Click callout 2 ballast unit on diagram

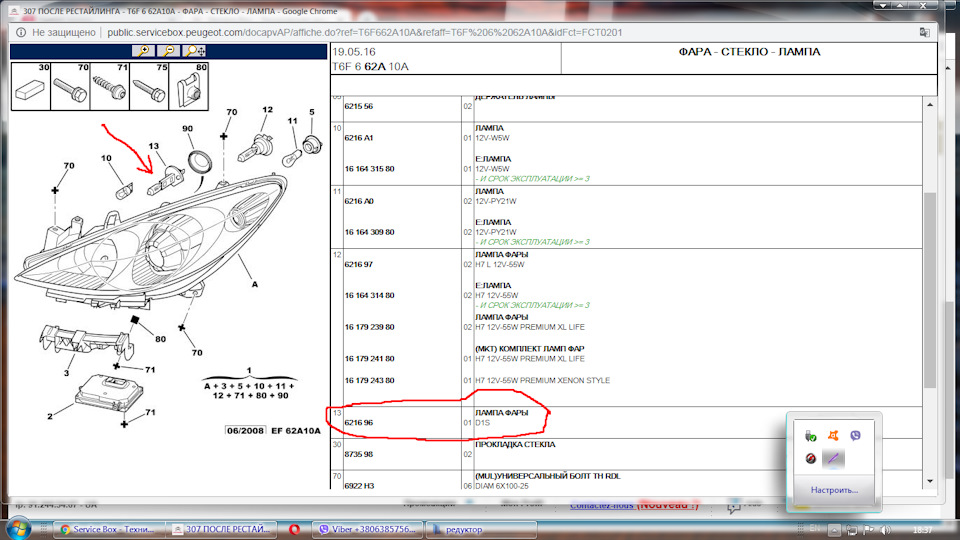50,416
